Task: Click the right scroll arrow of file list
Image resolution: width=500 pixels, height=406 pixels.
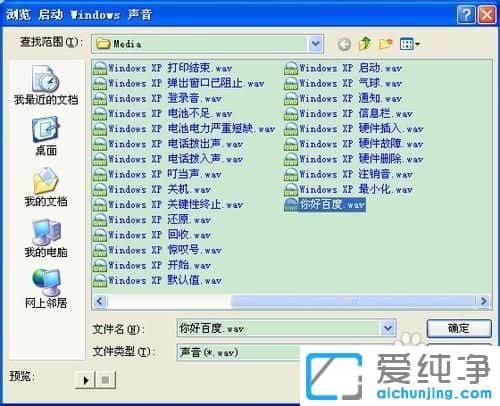Action: 483,301
